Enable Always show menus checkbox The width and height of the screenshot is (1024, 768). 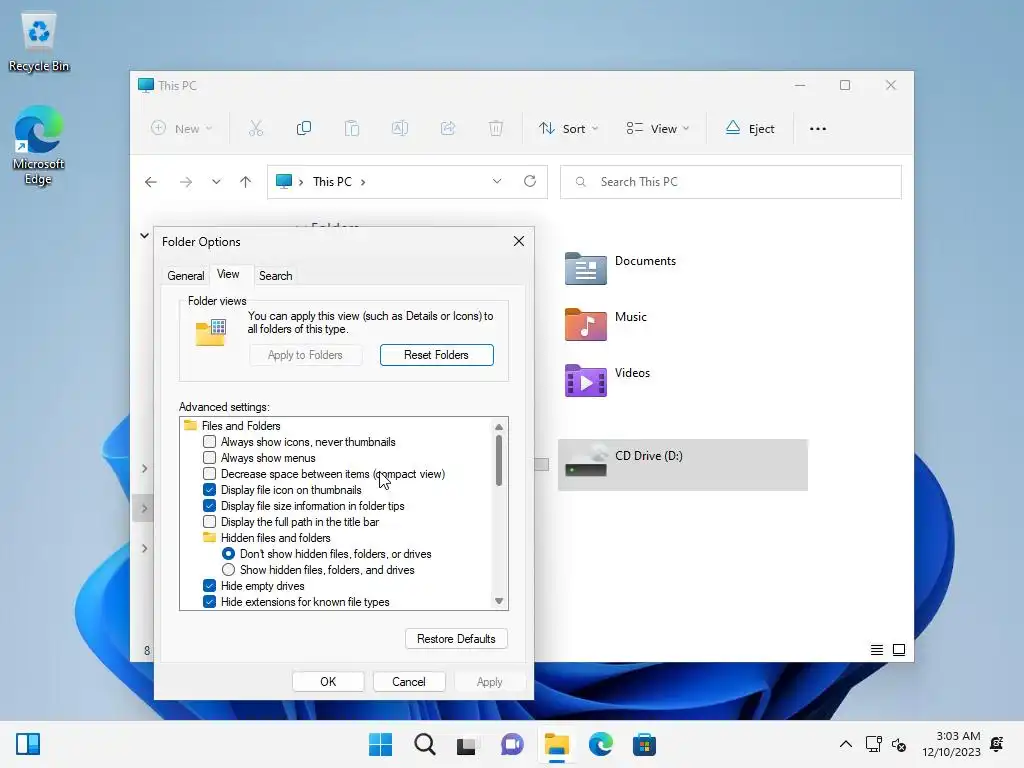click(x=210, y=458)
